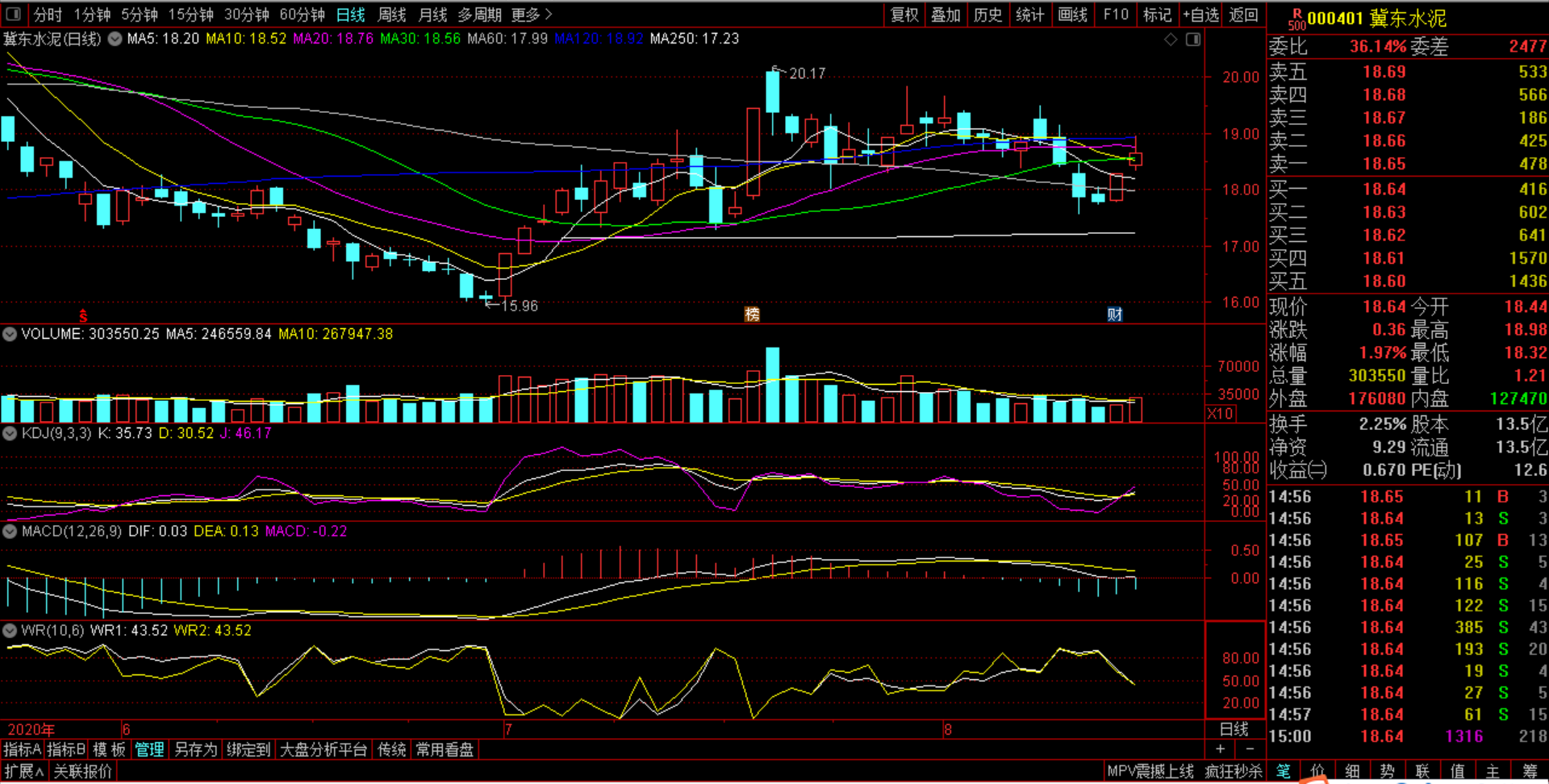The height and width of the screenshot is (784, 1549).
Task: Expand the 冀东水泥(日线) indicator dropdown
Action: (115, 39)
